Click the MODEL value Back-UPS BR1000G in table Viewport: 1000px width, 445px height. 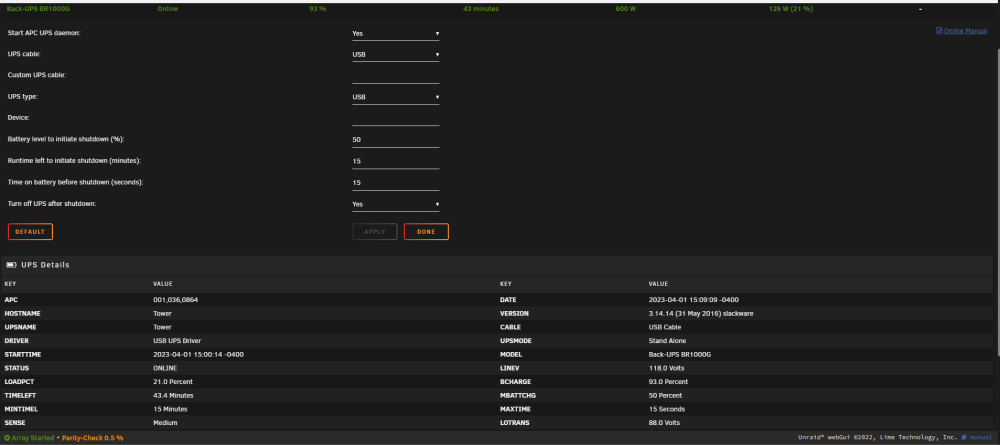point(679,354)
